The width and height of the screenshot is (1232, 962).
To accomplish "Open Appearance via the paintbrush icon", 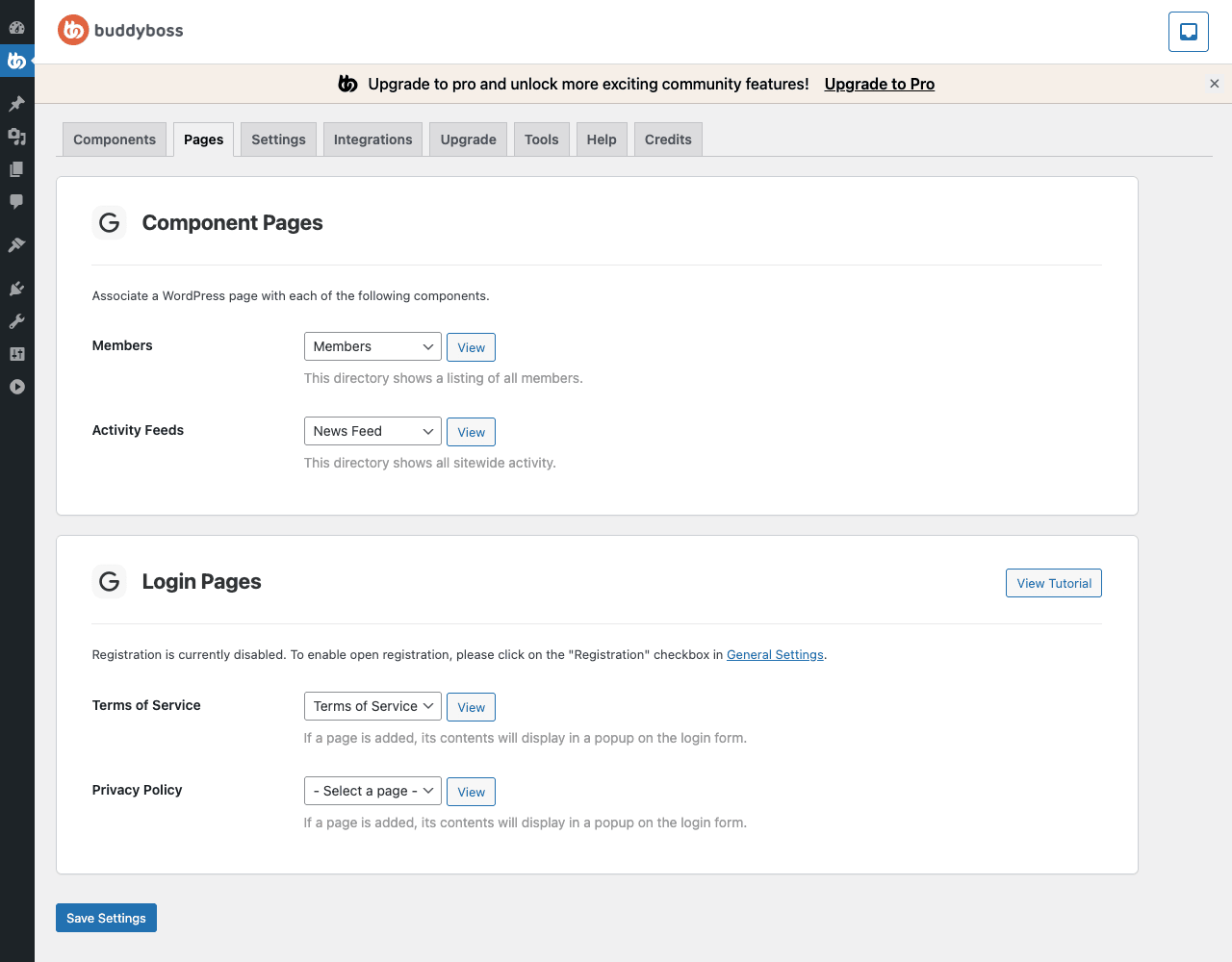I will [x=16, y=245].
